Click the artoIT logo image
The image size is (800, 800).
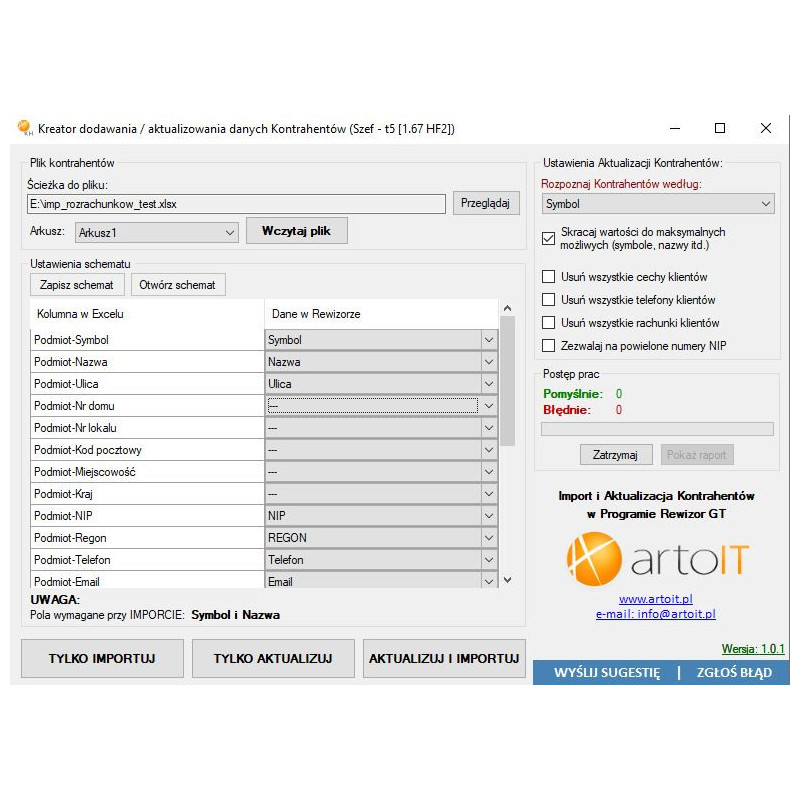click(657, 559)
